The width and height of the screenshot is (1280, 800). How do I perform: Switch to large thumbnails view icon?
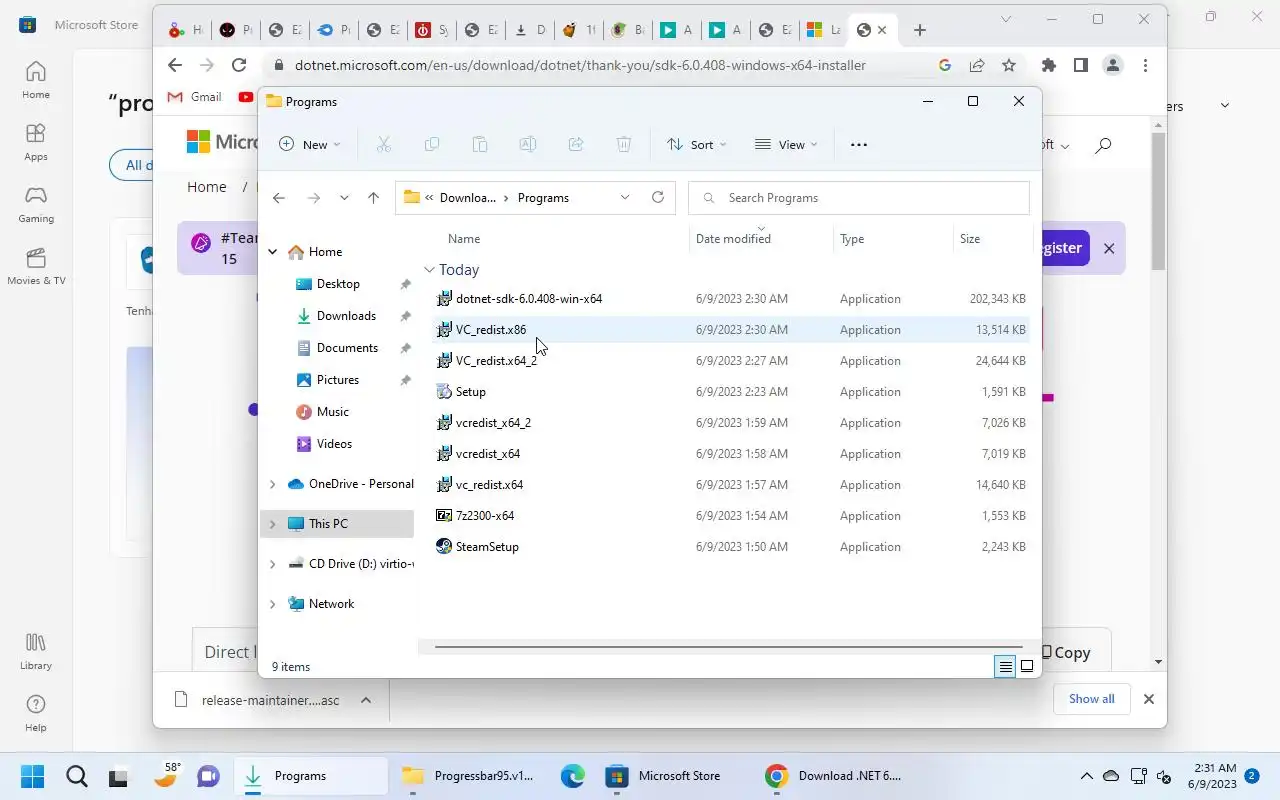(x=1027, y=666)
